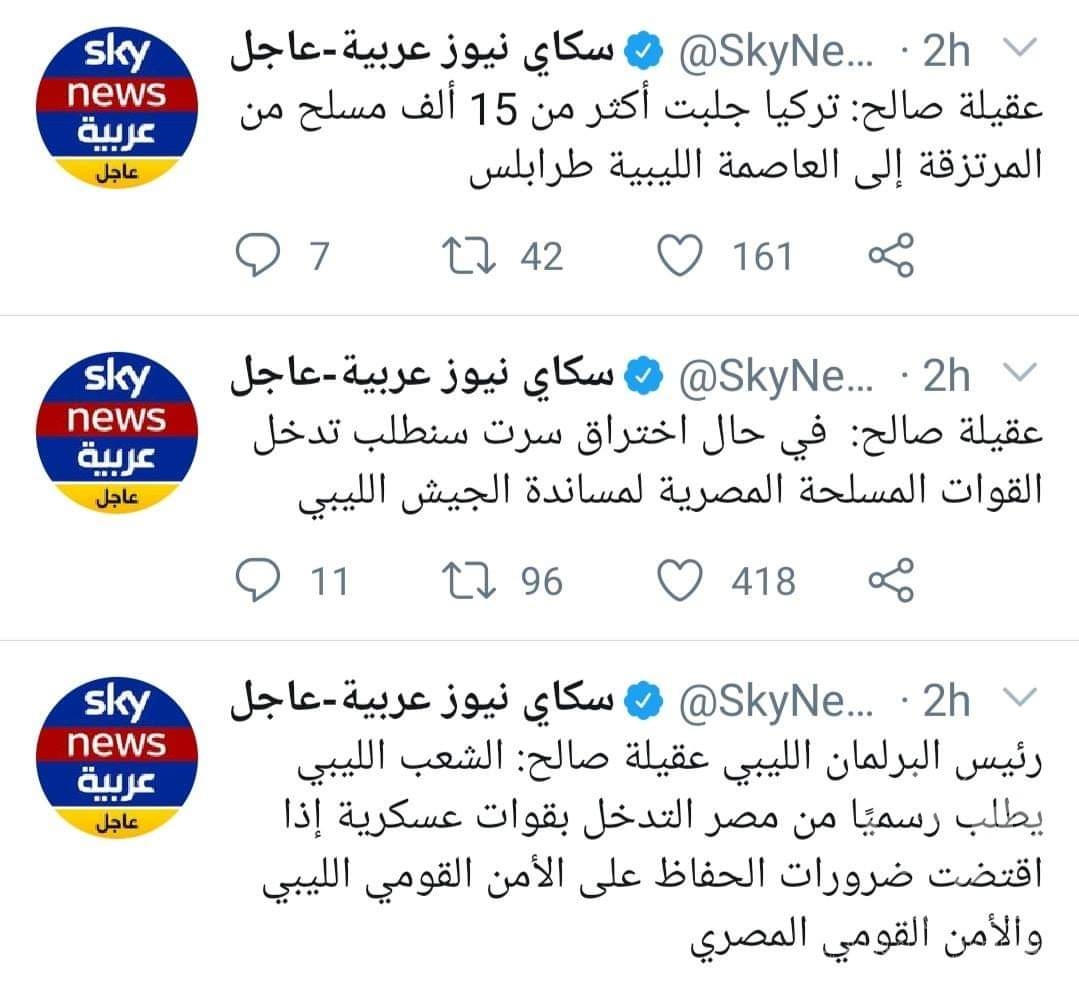This screenshot has width=1079, height=993.
Task: Open the first tweet text mentioning 15 thousand
Action: click(641, 138)
